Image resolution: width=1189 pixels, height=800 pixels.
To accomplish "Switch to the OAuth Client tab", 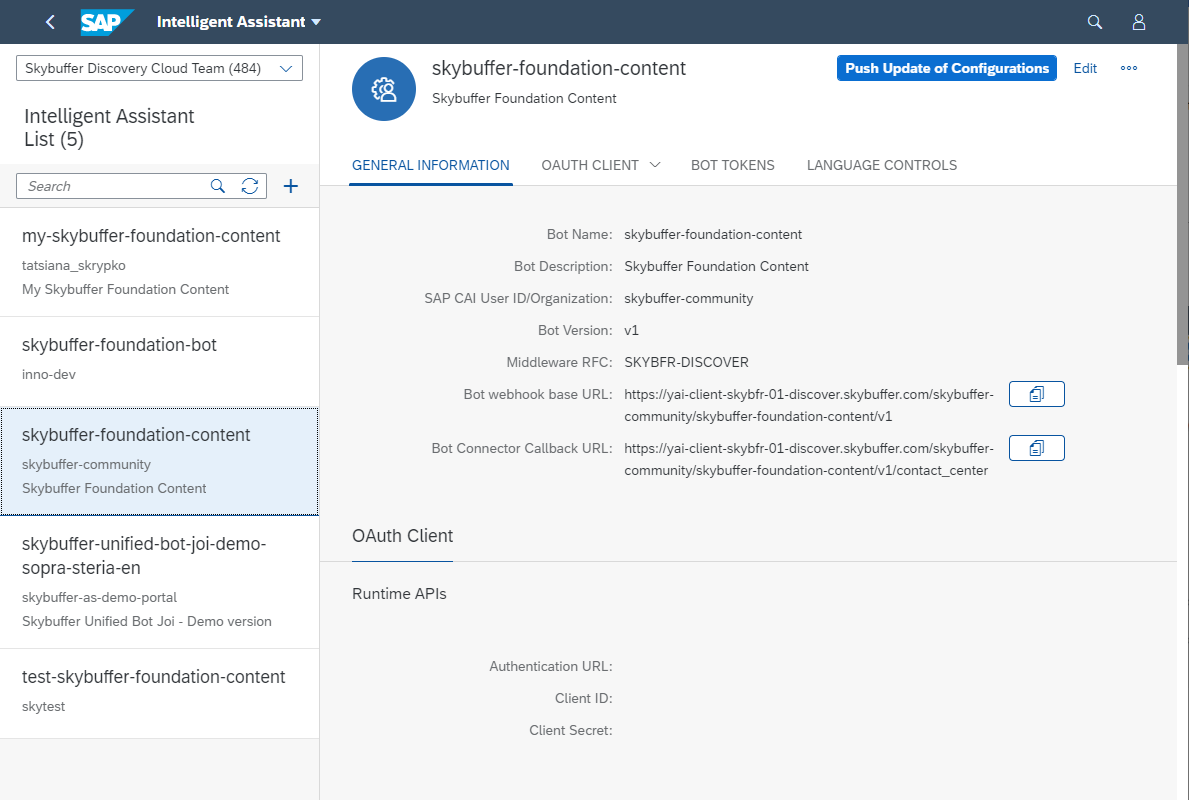I will point(590,165).
